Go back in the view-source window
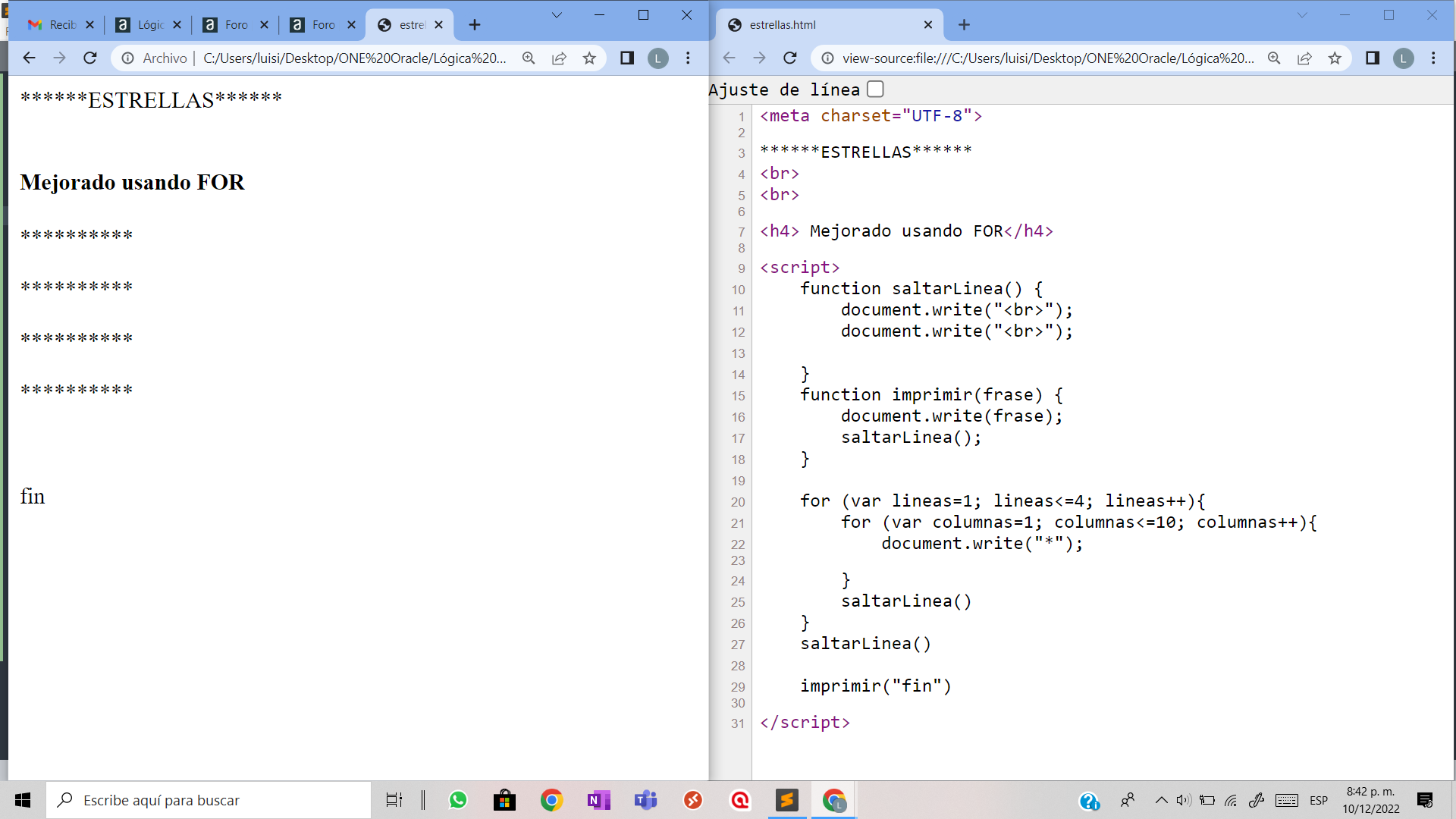 tap(729, 58)
